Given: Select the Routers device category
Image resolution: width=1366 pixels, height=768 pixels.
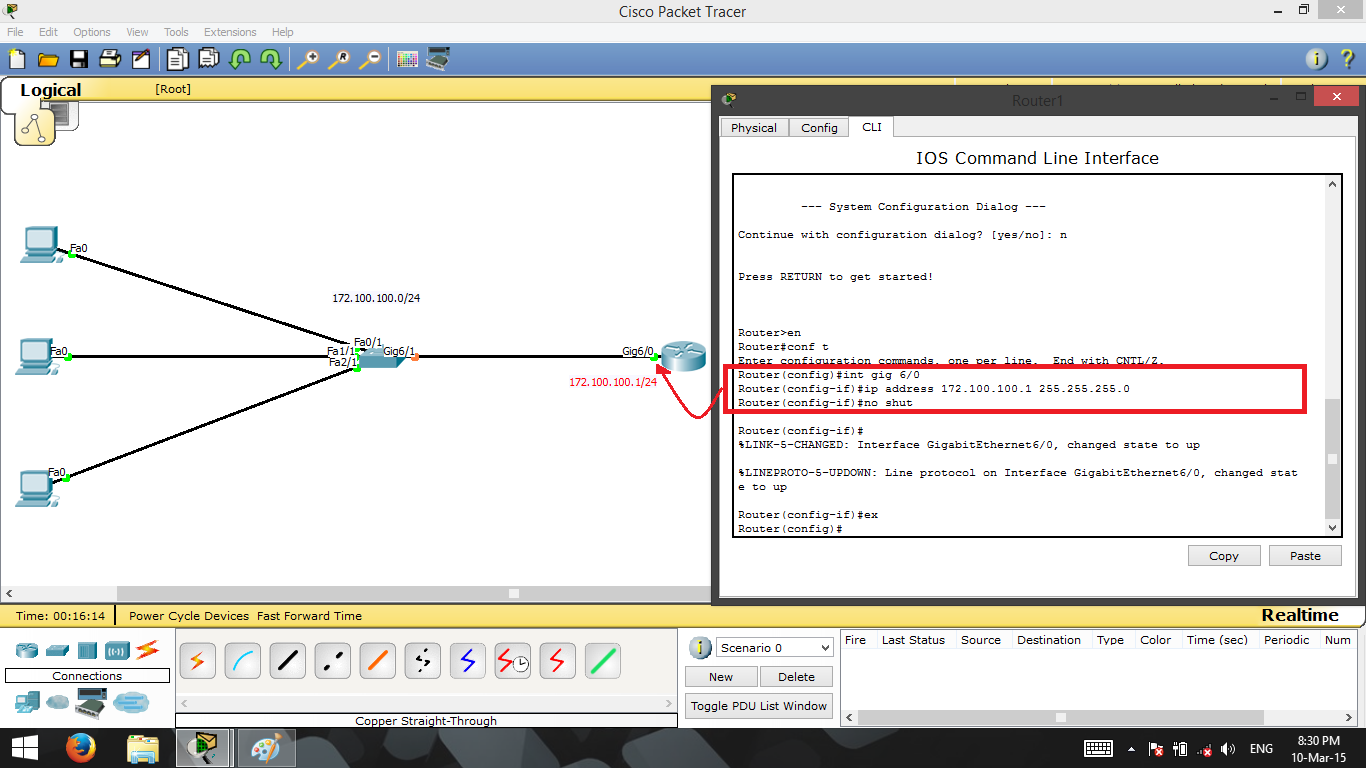Looking at the screenshot, I should point(26,650).
